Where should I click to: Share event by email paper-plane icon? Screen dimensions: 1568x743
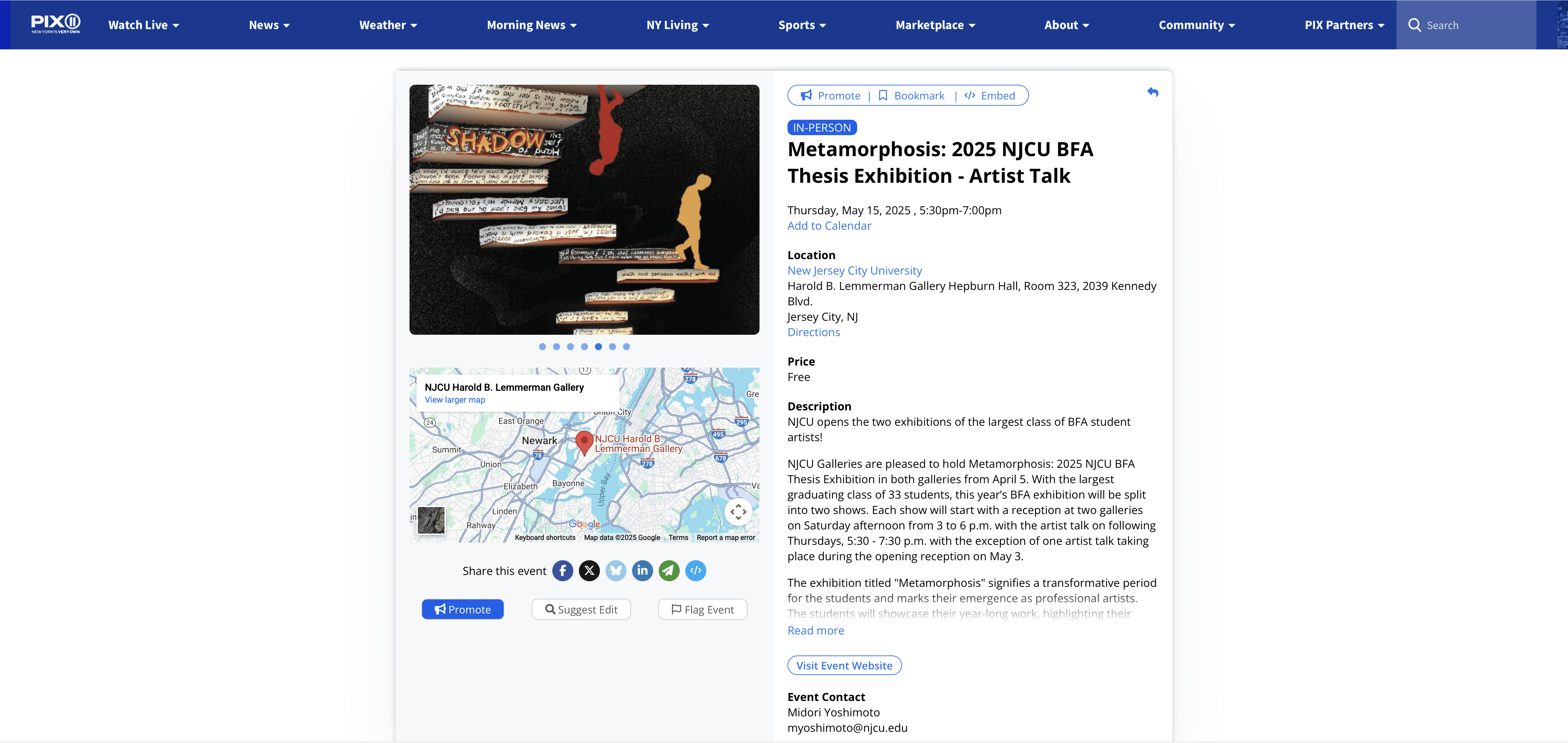click(668, 571)
